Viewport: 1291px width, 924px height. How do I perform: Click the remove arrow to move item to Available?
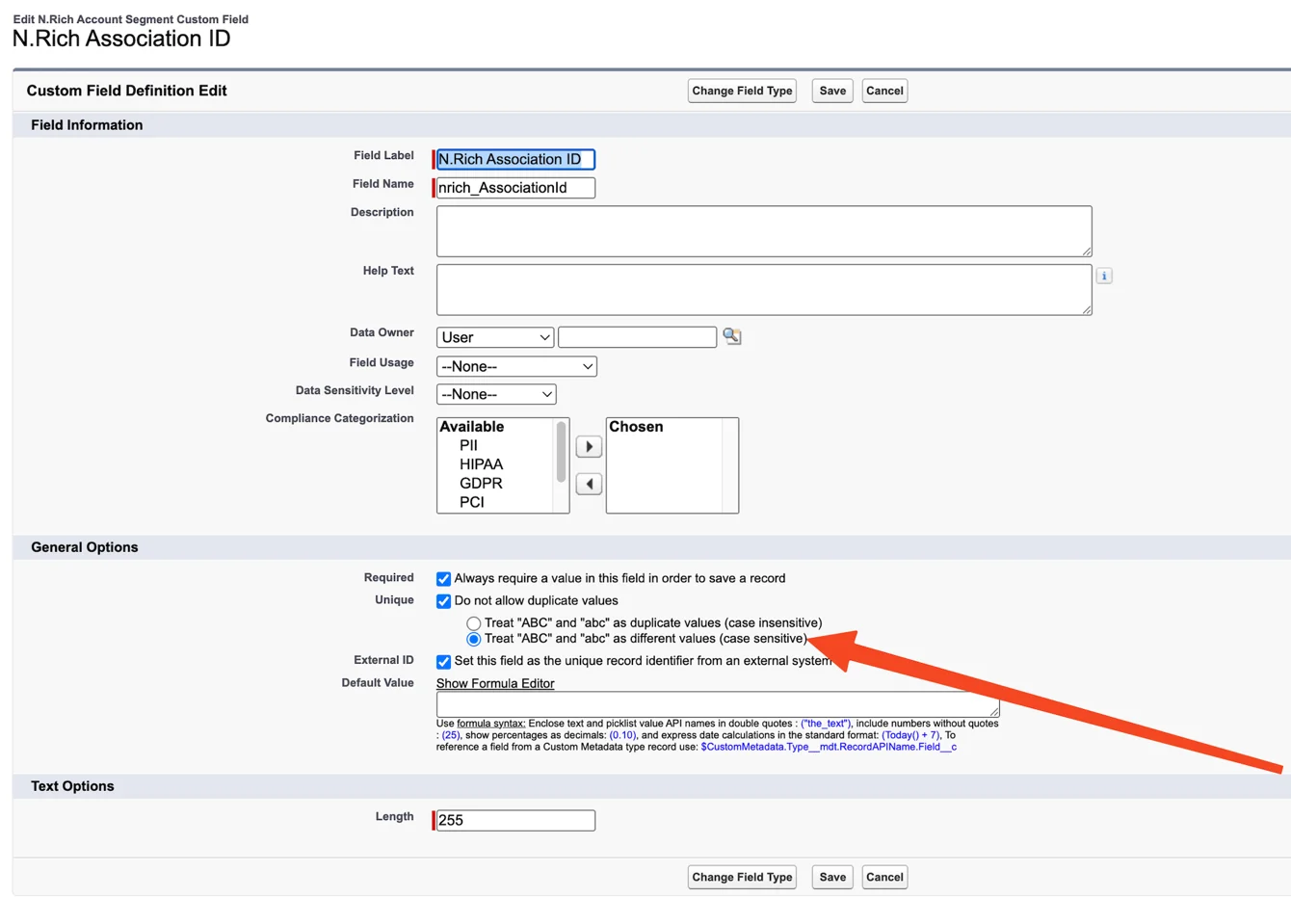[x=589, y=484]
